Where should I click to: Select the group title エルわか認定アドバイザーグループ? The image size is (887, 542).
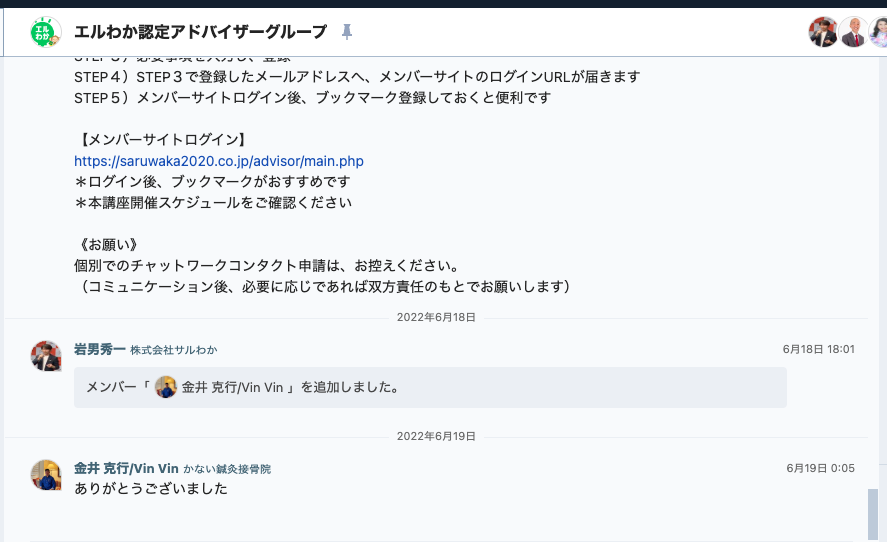(200, 32)
